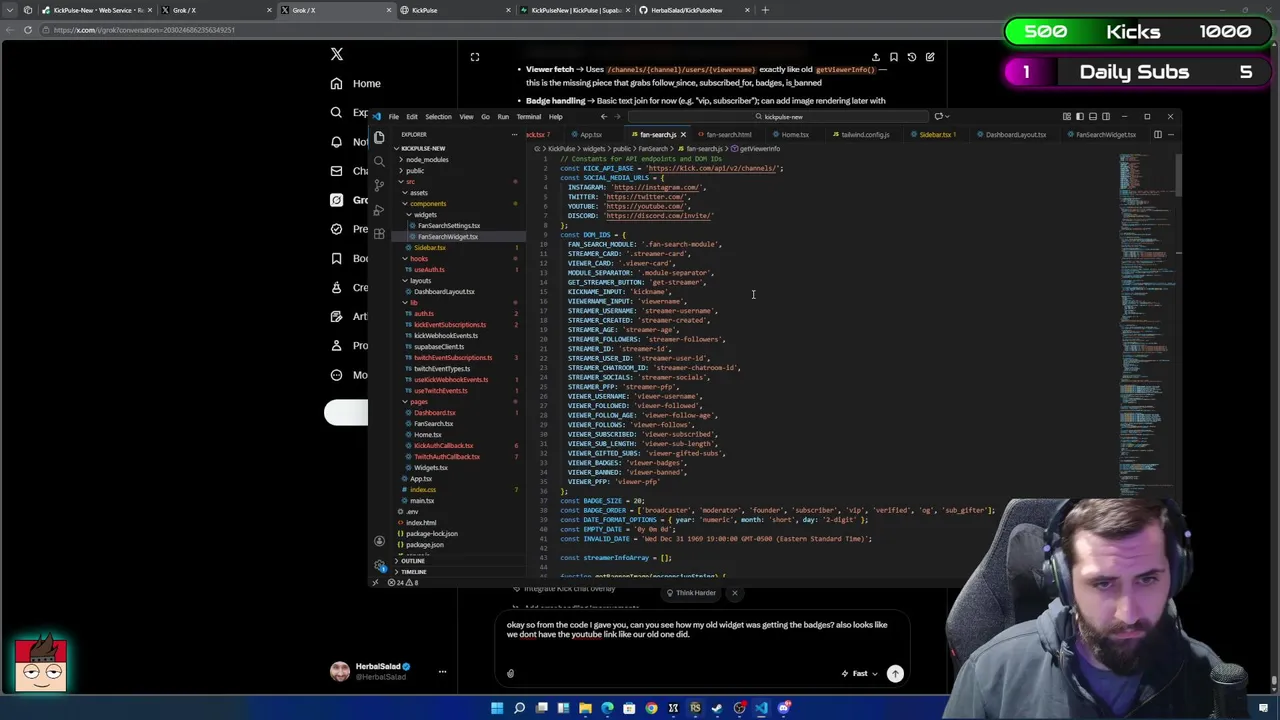Click the VS Code Go Back arrow
This screenshot has width=1280, height=720.
click(603, 116)
